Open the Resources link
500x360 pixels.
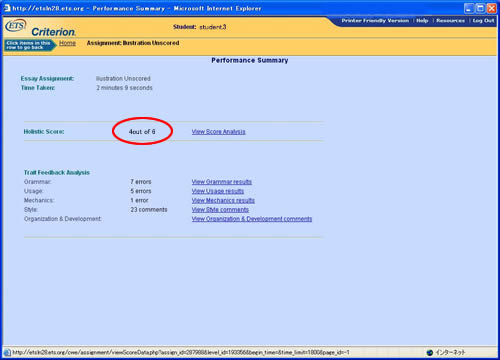tap(450, 21)
